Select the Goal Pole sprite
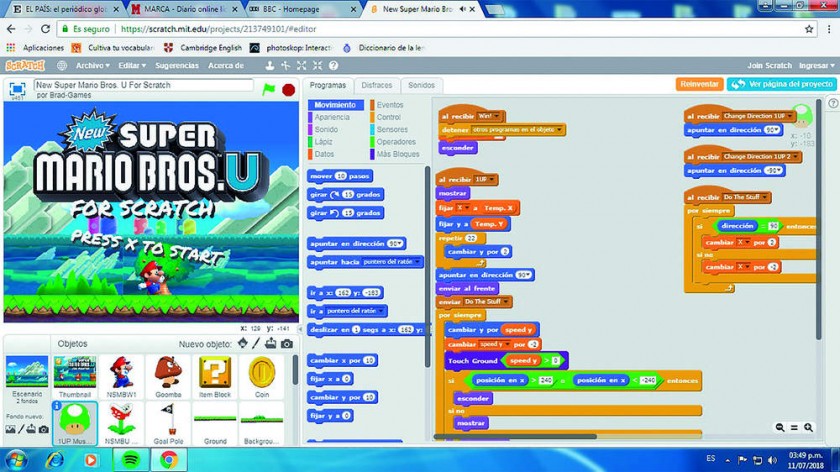The height and width of the screenshot is (472, 840). click(168, 423)
